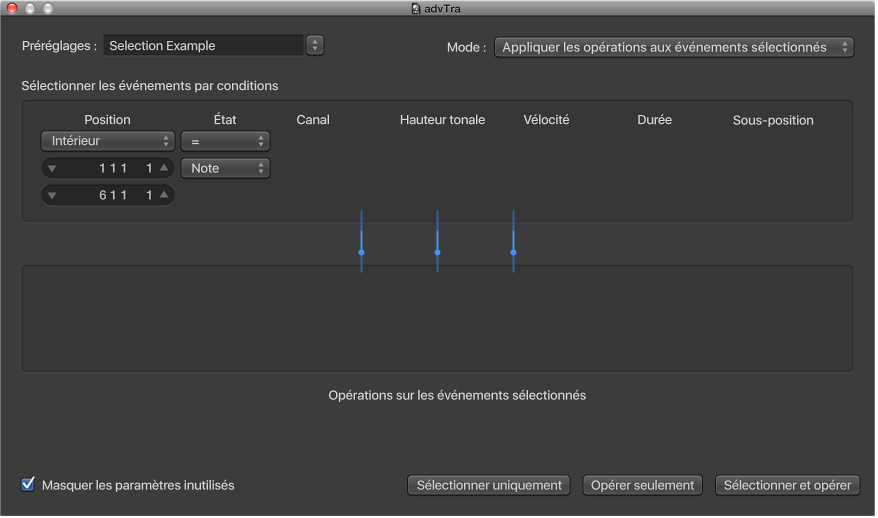This screenshot has width=878, height=518.
Task: Open the Position Intérieur dropdown
Action: pos(108,141)
